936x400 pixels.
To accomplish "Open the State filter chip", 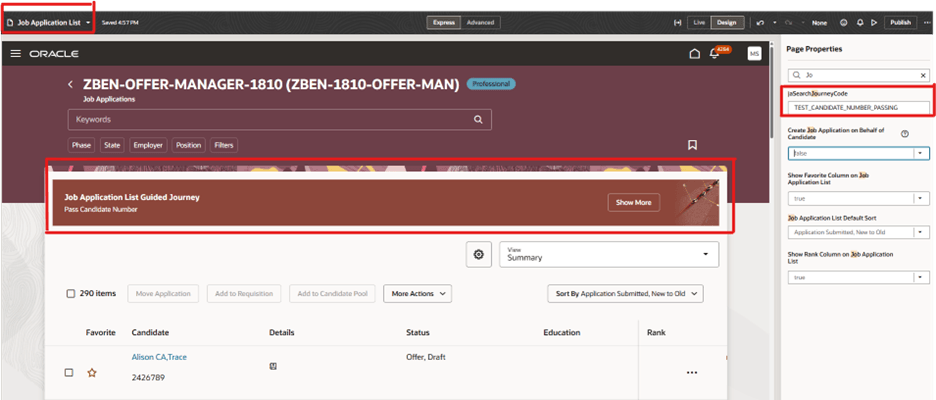I will (x=112, y=145).
